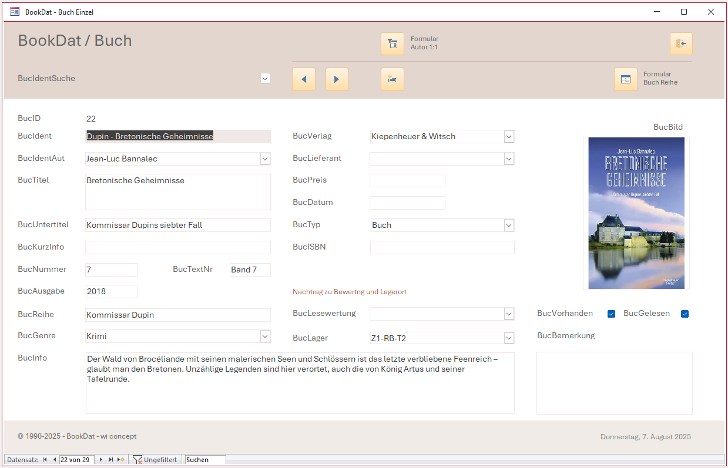Open the BucVerlag dropdown list
Image resolution: width=728 pixels, height=468 pixels.
509,136
